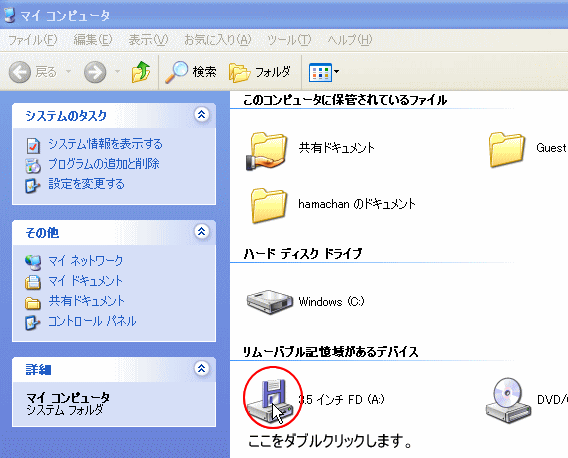Click the add/remove programs icon

coord(33,166)
